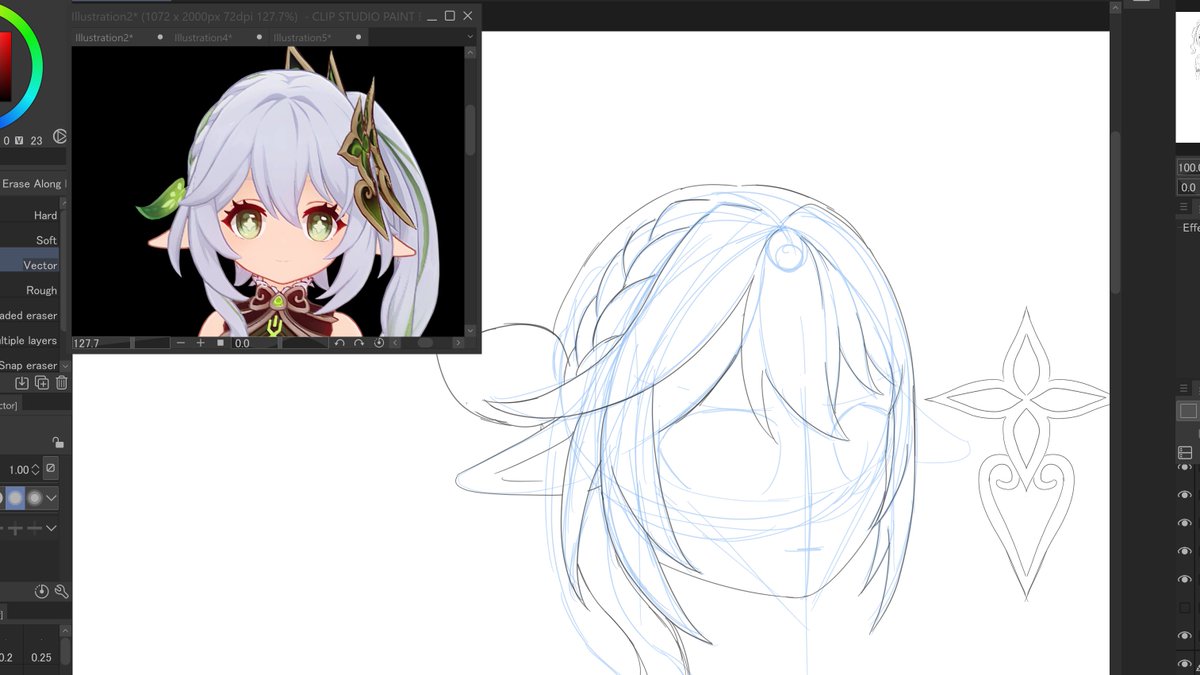This screenshot has width=1200, height=675.
Task: Open the sub tool detail wrench icon
Action: [61, 592]
